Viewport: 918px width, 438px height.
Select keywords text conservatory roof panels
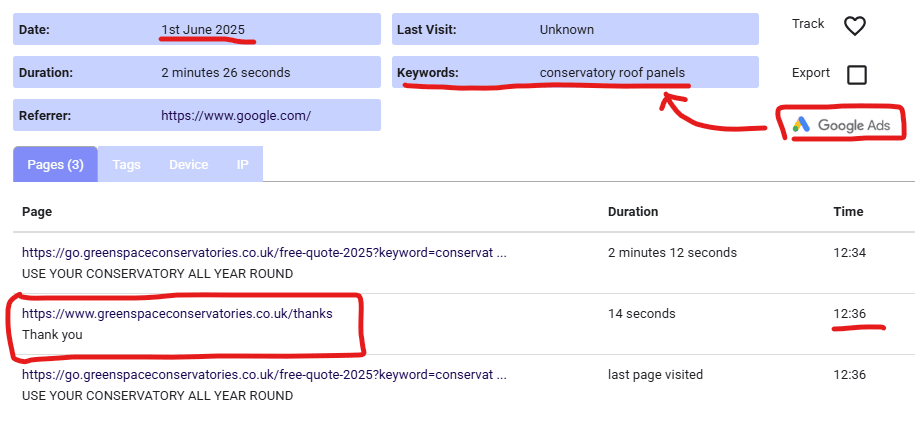pyautogui.click(x=612, y=73)
